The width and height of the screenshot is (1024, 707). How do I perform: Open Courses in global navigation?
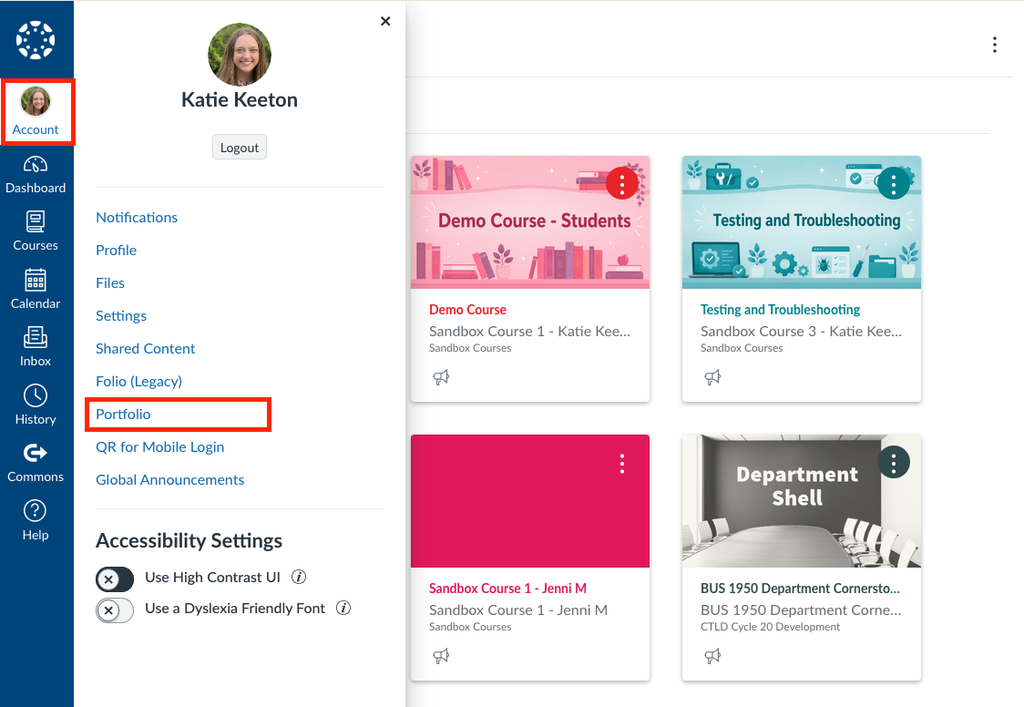(35, 231)
